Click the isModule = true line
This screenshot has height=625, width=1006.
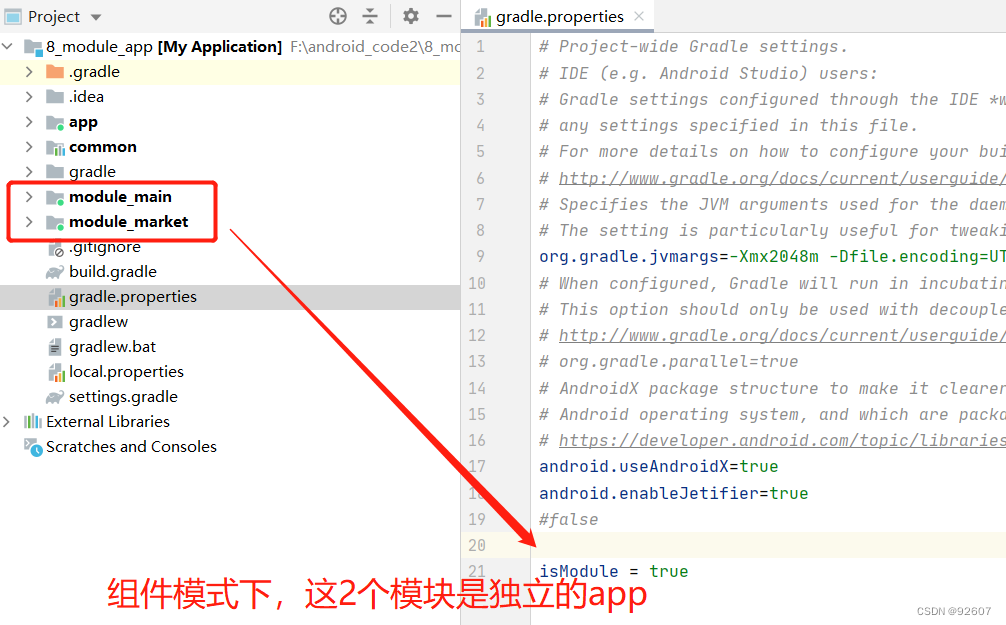coord(613,571)
